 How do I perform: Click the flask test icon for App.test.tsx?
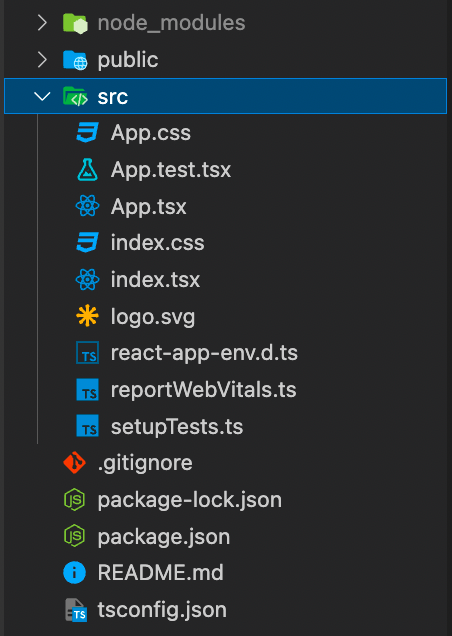[87, 170]
